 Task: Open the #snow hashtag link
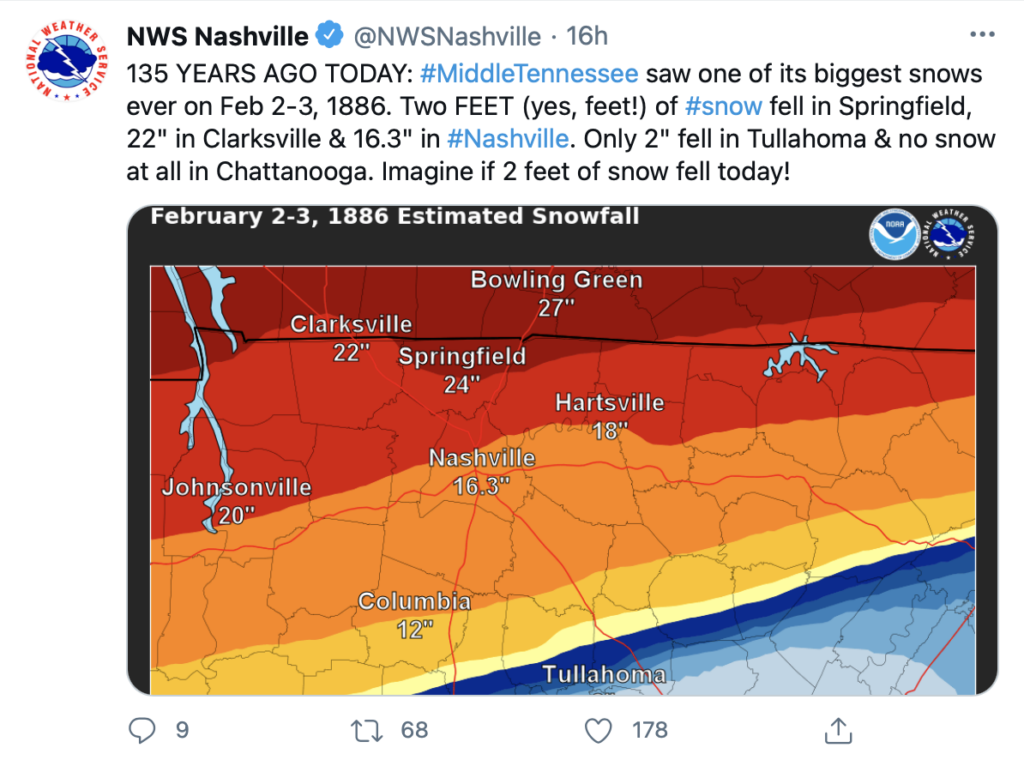click(724, 106)
